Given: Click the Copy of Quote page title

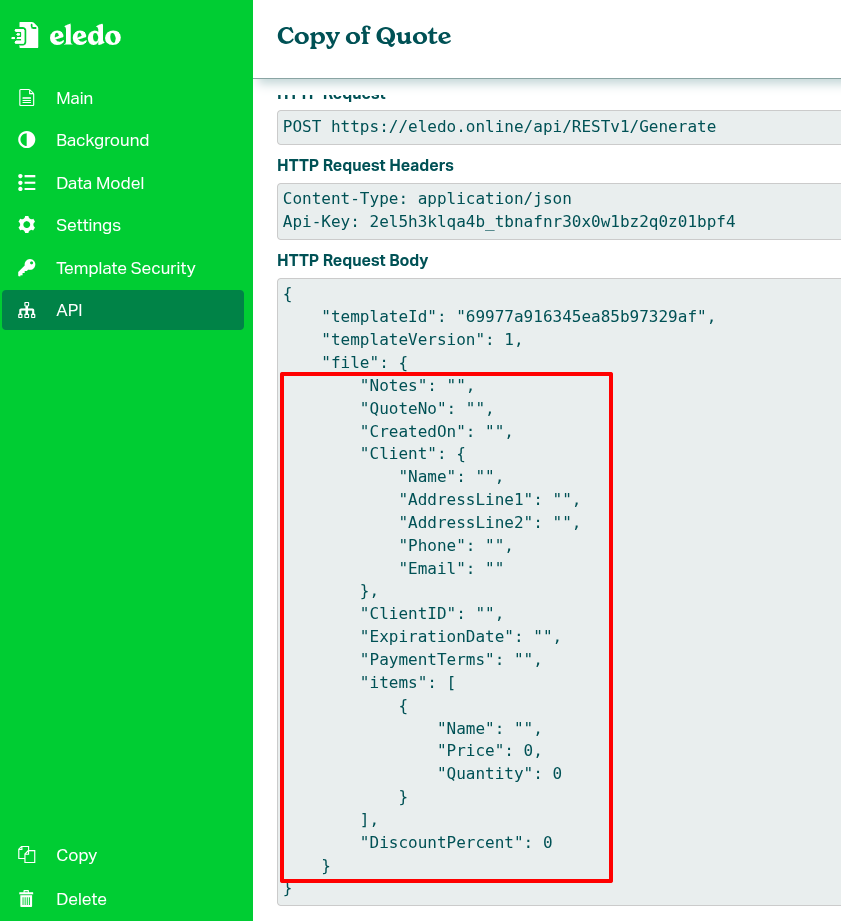Looking at the screenshot, I should click(x=364, y=36).
